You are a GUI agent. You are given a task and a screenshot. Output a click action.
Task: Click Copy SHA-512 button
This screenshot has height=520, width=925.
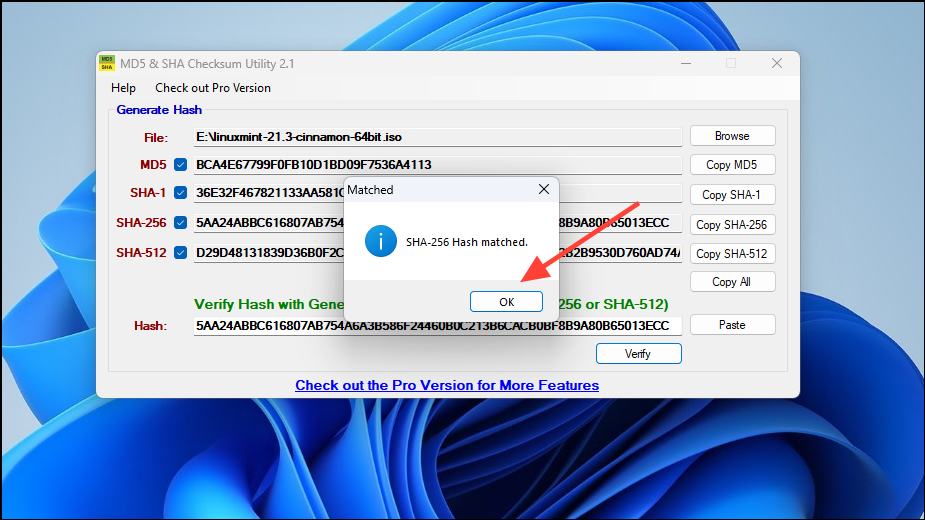point(733,254)
